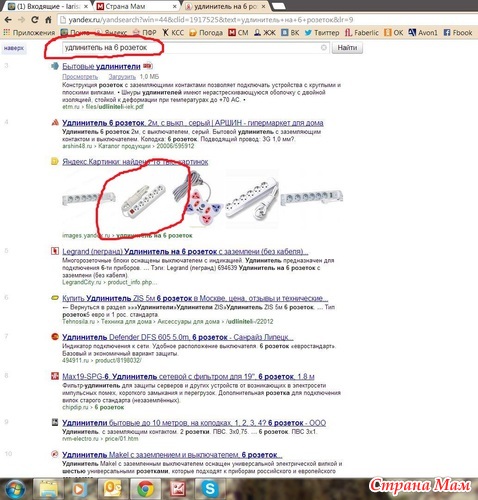Click the наверх button
This screenshot has width=478, height=500.
[14, 48]
